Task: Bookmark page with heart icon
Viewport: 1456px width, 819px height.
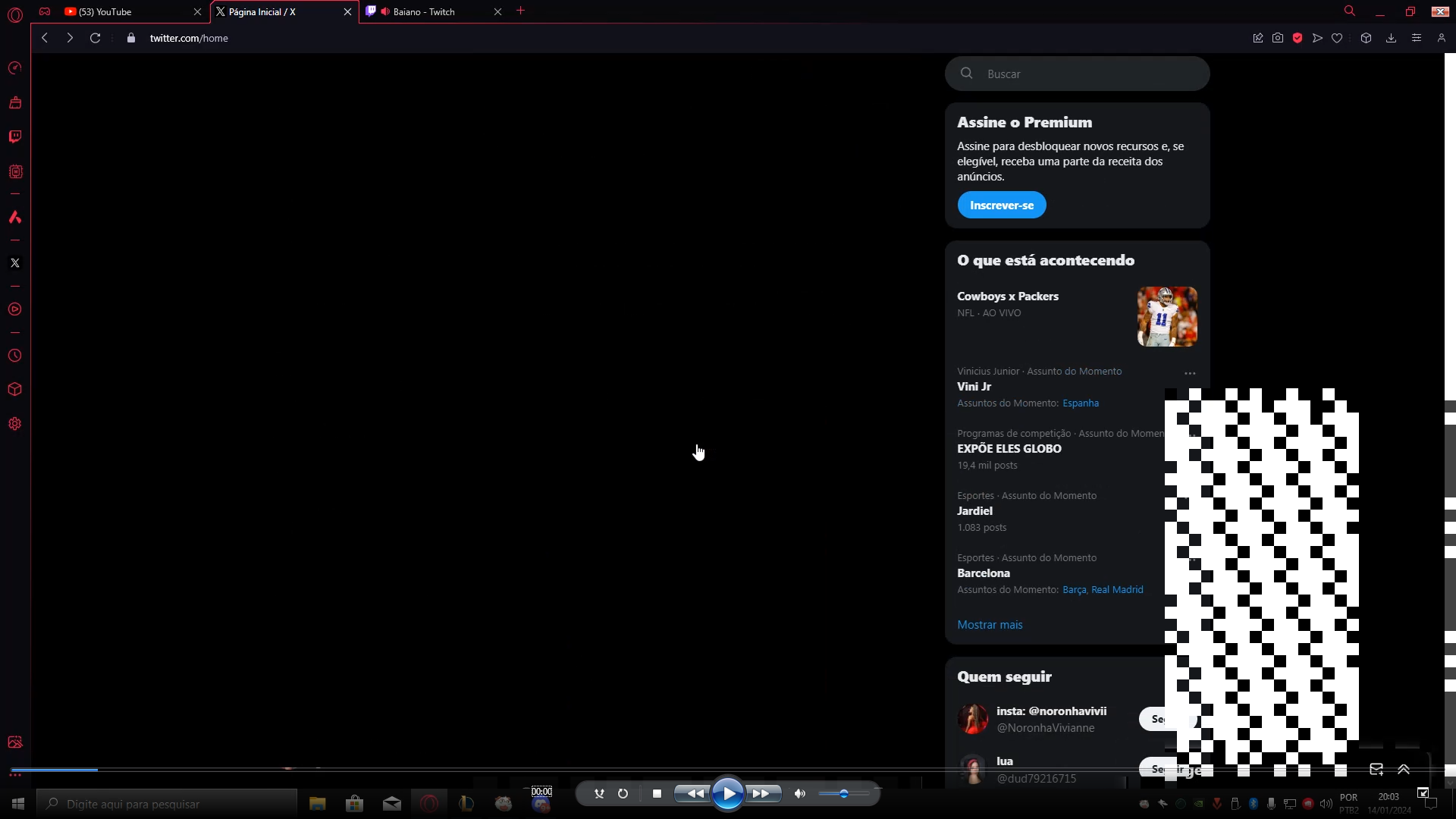Action: click(x=1337, y=38)
